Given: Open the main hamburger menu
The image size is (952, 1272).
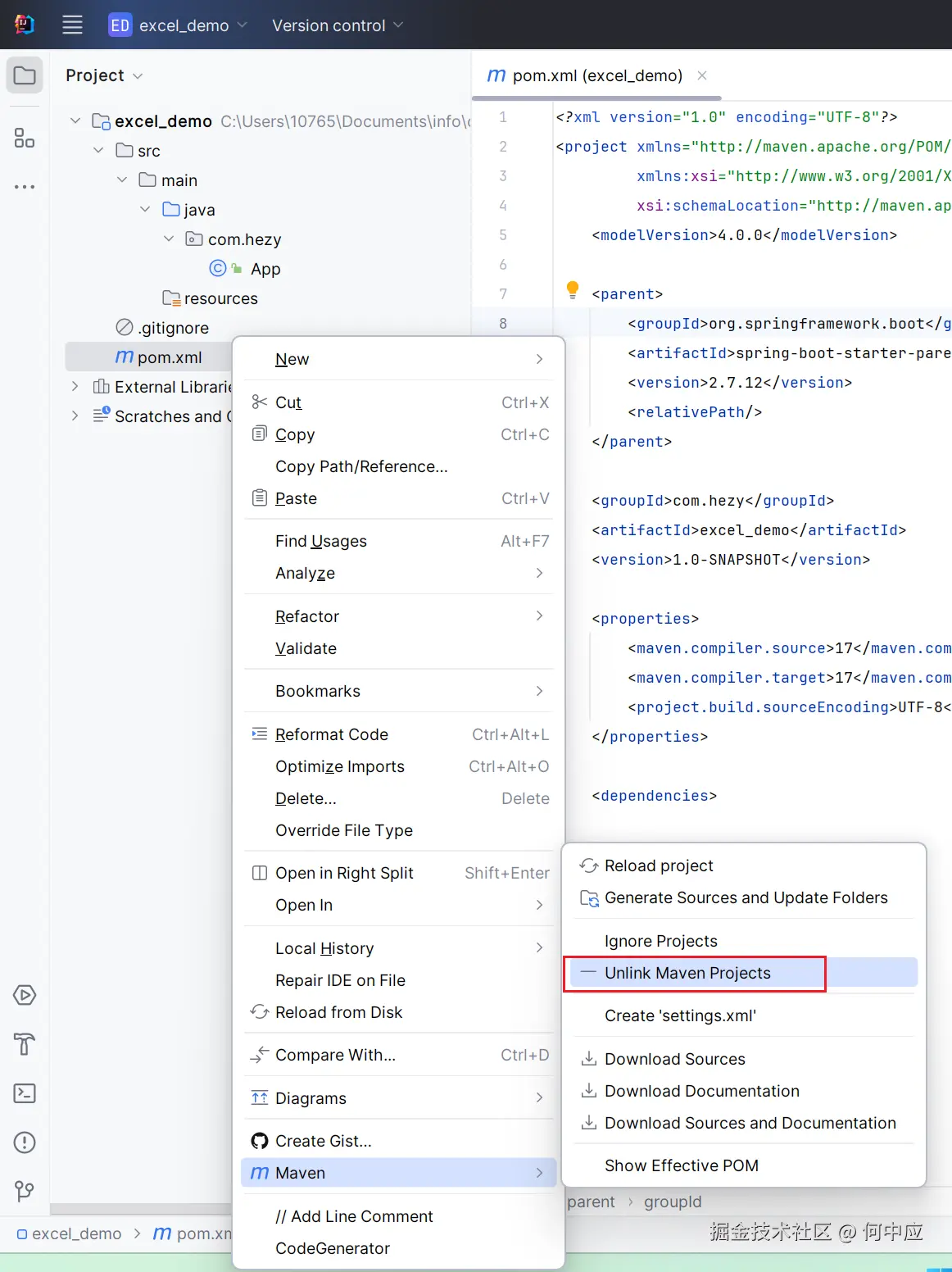Looking at the screenshot, I should pyautogui.click(x=72, y=25).
